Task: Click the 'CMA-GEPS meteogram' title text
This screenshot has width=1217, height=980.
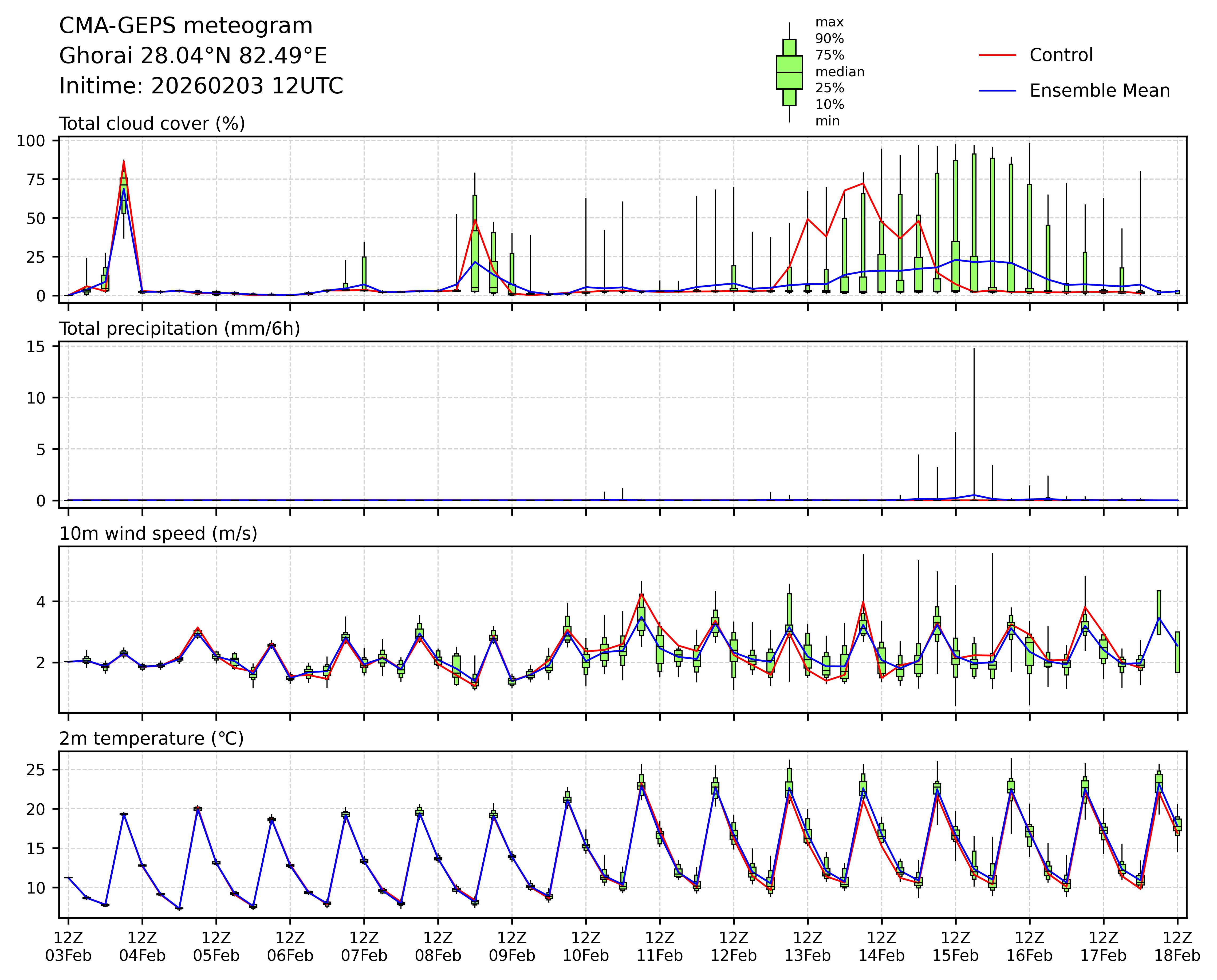Action: pos(186,26)
